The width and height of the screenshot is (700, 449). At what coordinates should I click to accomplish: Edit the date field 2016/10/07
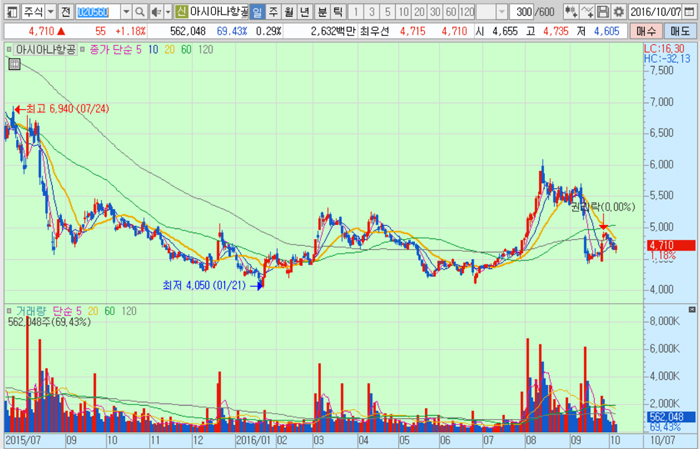coord(655,12)
